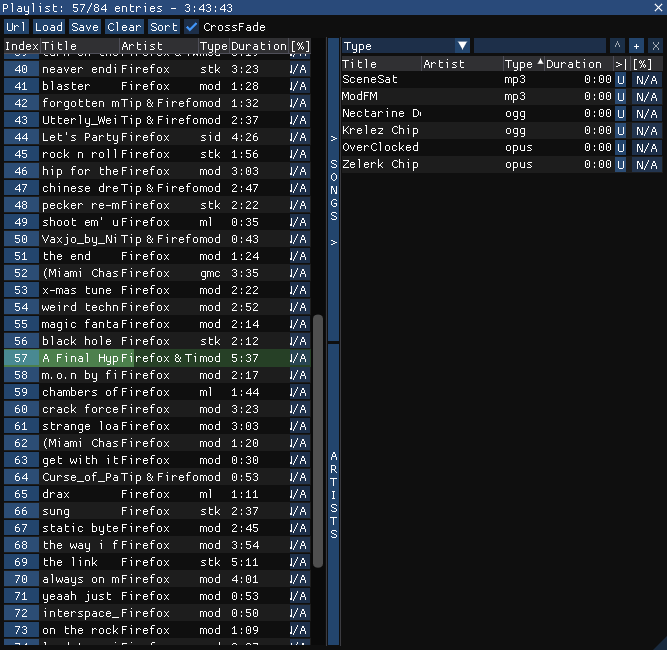This screenshot has height=650, width=667.
Task: Click the U button for SceneSat
Action: coord(621,80)
